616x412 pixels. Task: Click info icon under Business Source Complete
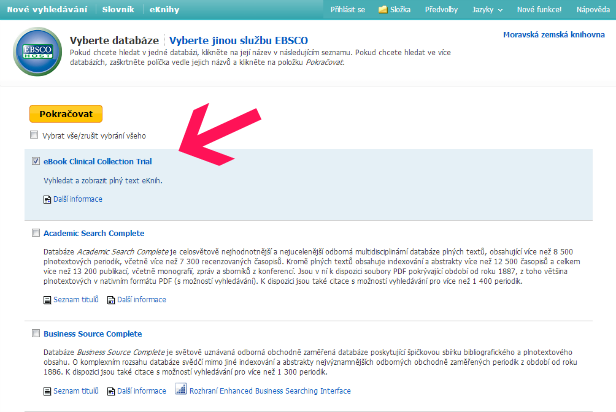click(x=111, y=391)
